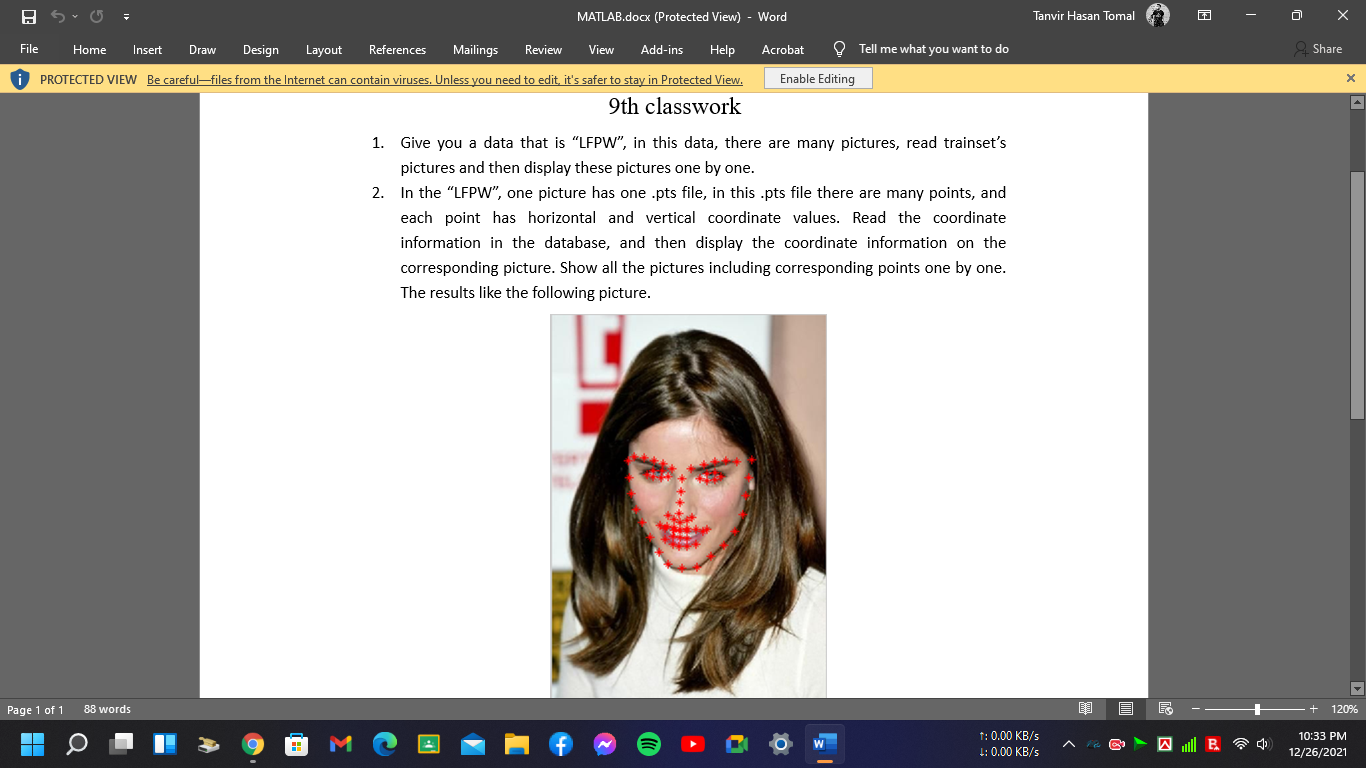Switch to Read Mode via status bar icon
1366x768 pixels.
pos(1086,709)
